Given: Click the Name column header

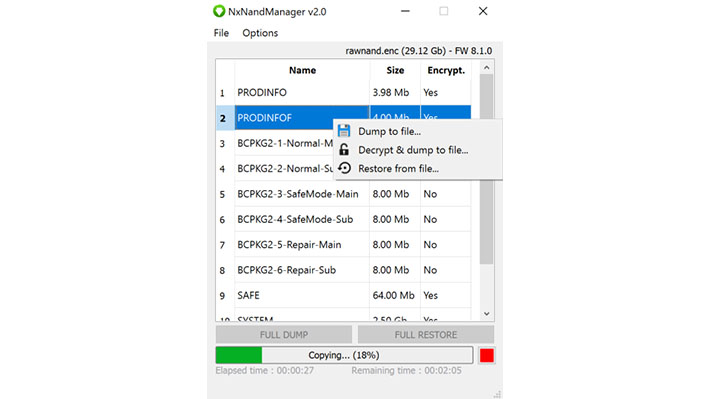Looking at the screenshot, I should pos(302,70).
